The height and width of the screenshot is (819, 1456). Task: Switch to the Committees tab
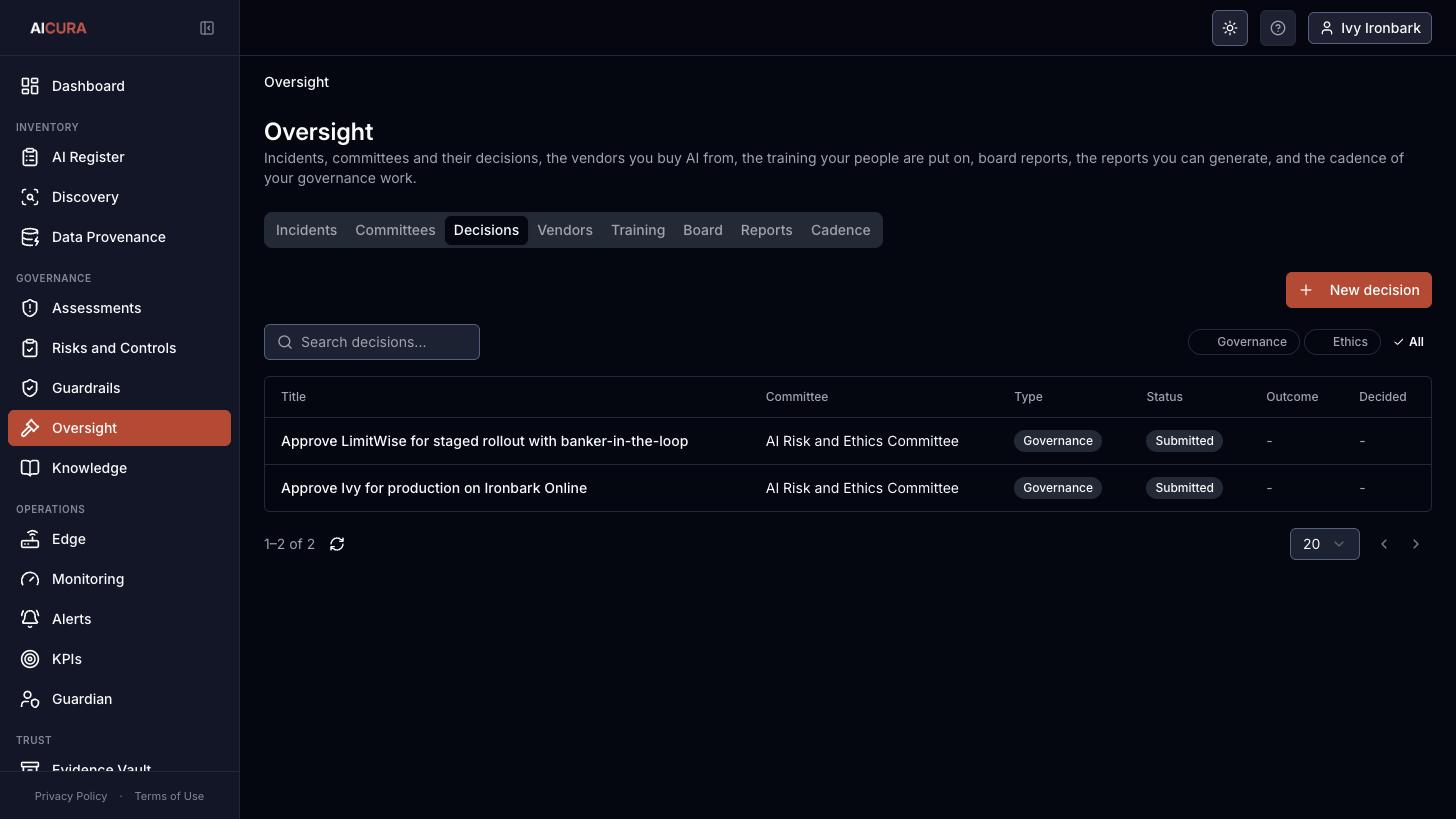pos(395,230)
